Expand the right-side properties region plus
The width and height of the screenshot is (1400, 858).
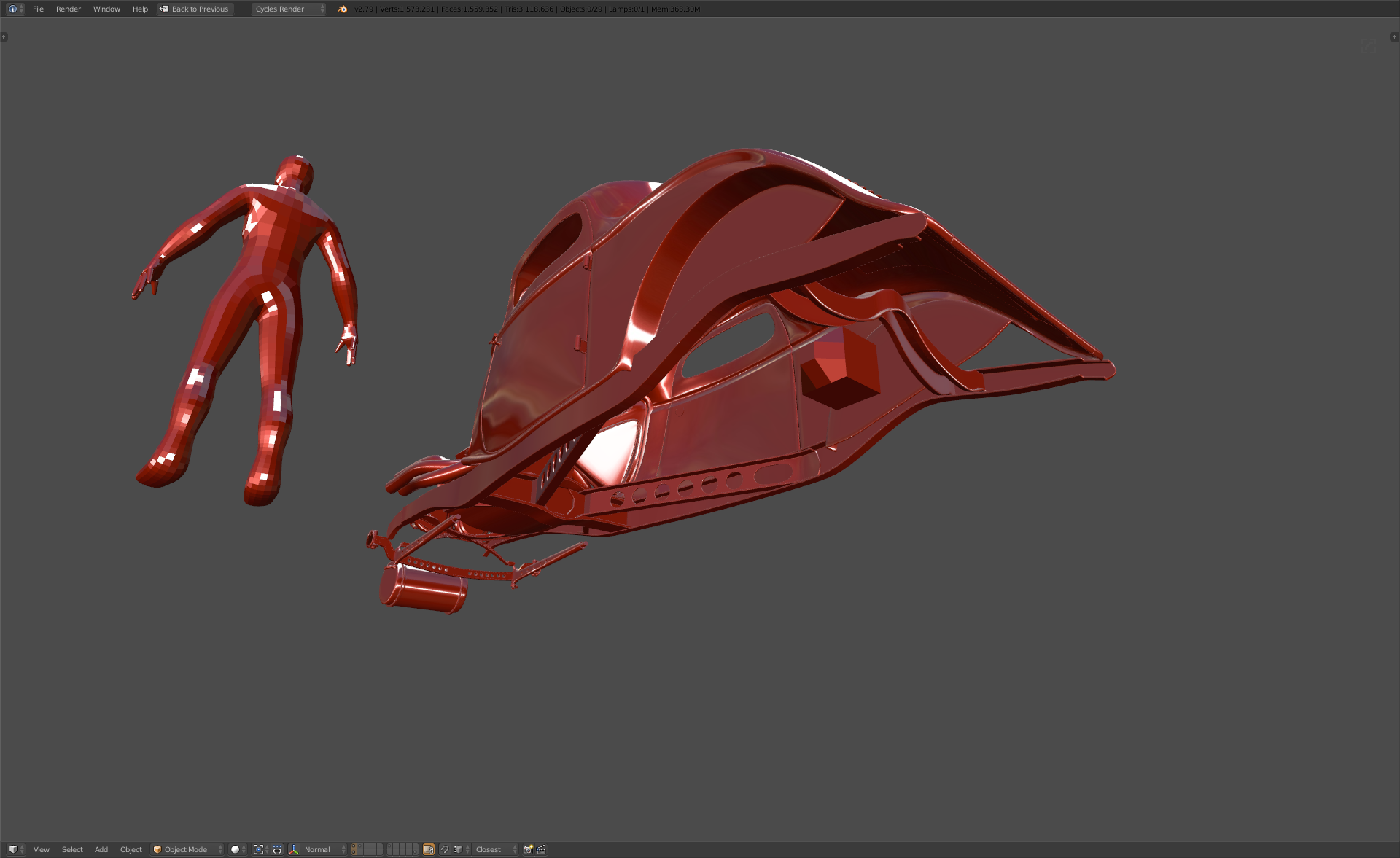click(1394, 36)
